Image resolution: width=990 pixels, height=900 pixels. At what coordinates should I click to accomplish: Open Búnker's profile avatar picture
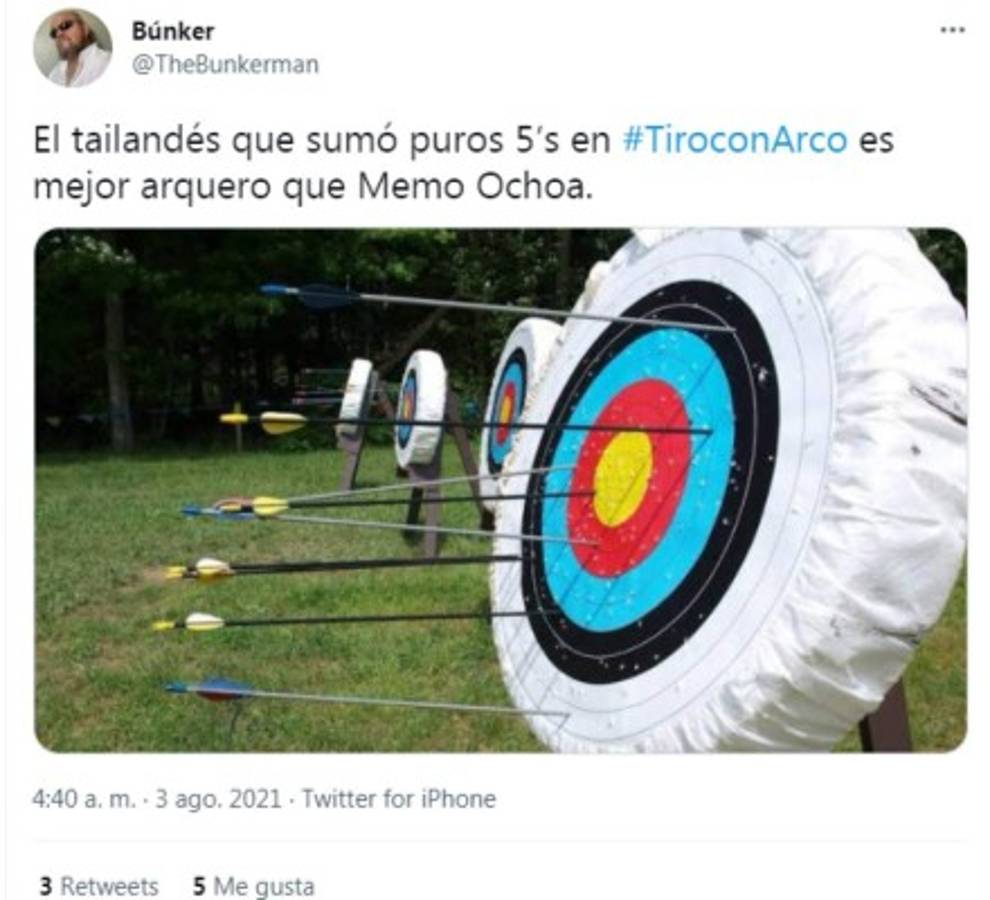click(73, 48)
